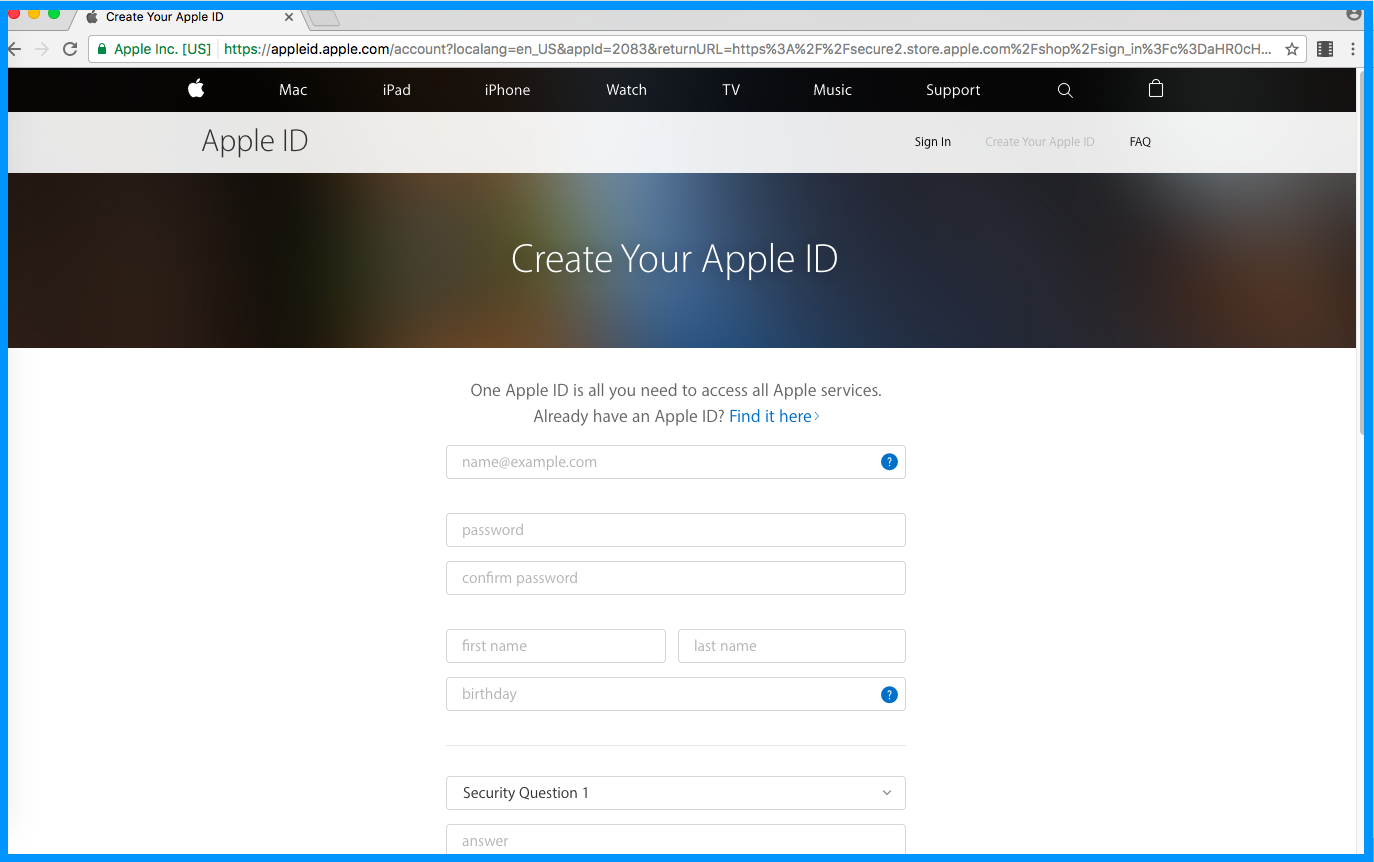Click the film strip extension icon
The height and width of the screenshot is (862, 1374).
click(x=1325, y=49)
